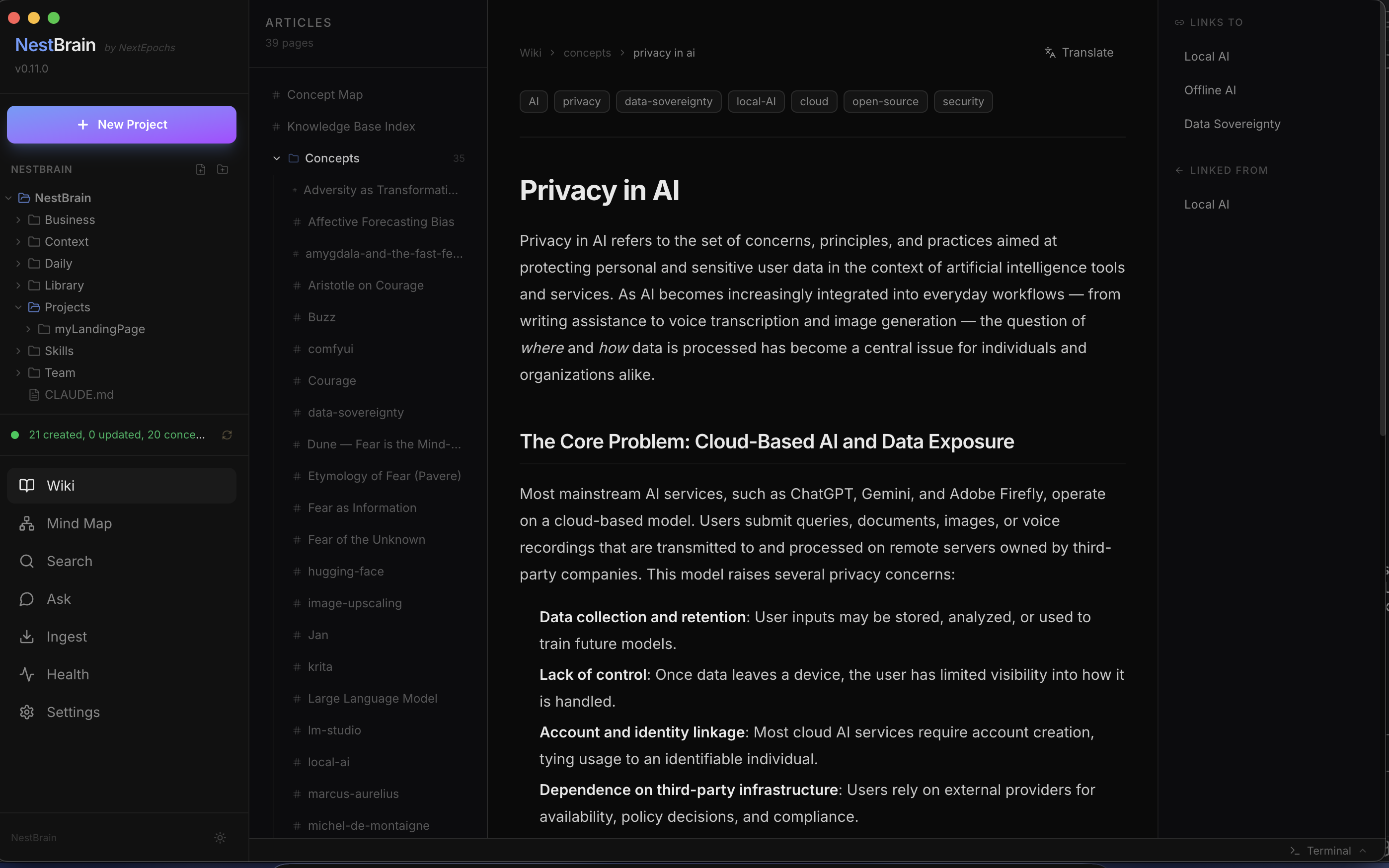Select the Search magnifier icon
This screenshot has width=1389, height=868.
27,562
